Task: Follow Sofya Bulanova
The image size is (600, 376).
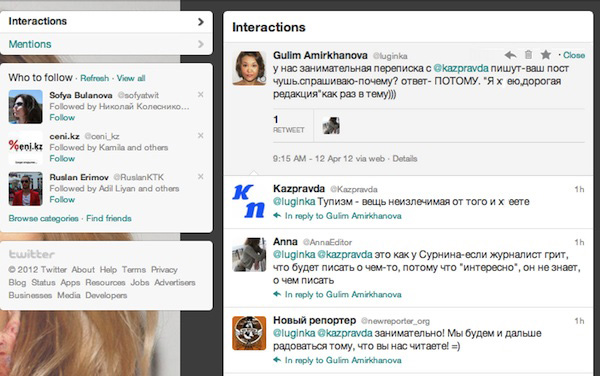Action: tap(62, 117)
